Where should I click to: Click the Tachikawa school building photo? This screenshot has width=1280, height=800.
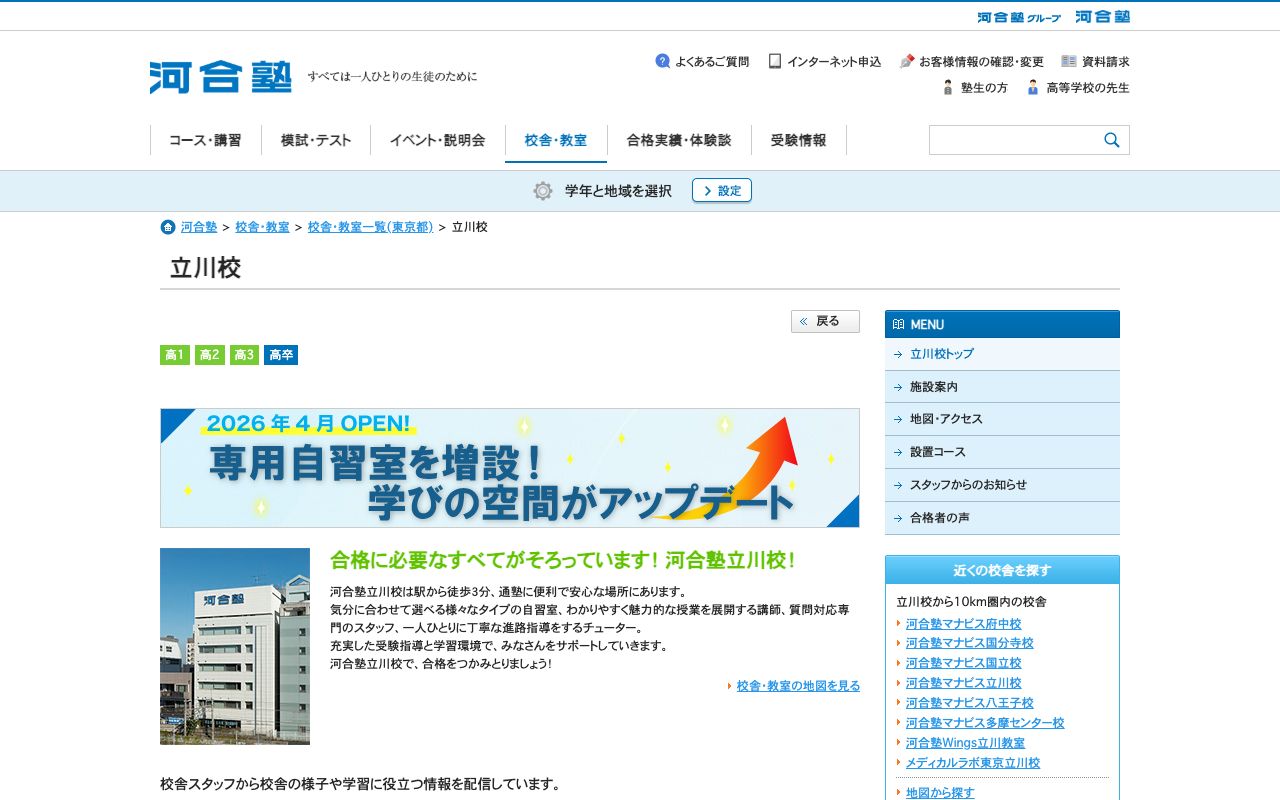235,646
